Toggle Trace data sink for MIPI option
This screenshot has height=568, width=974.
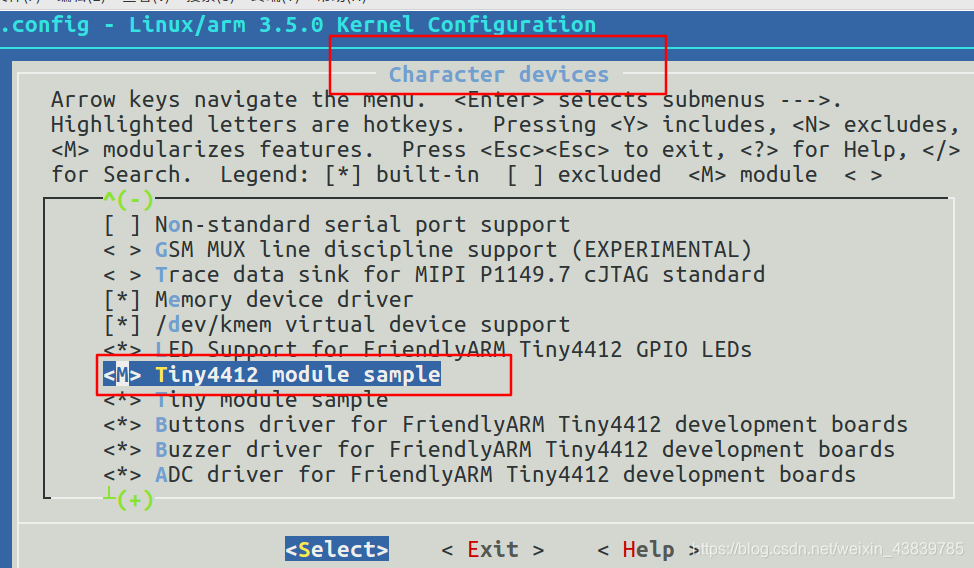click(x=122, y=275)
